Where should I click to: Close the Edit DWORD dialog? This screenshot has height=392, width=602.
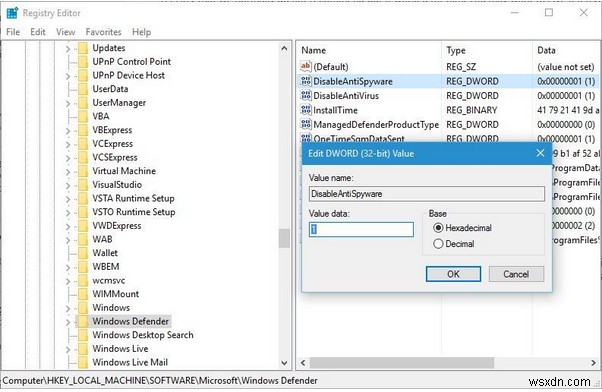tap(540, 153)
